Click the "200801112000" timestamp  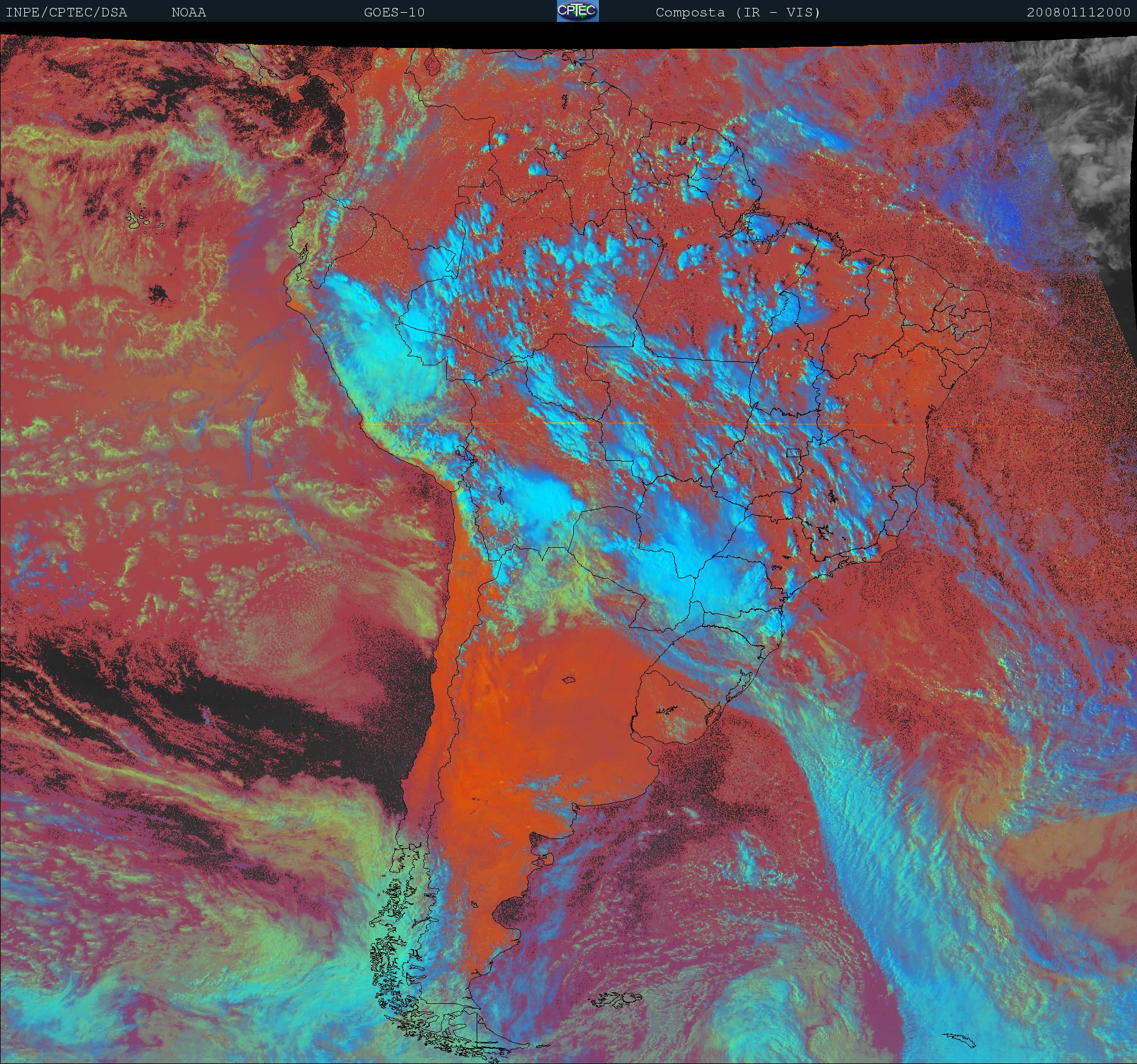(1079, 12)
